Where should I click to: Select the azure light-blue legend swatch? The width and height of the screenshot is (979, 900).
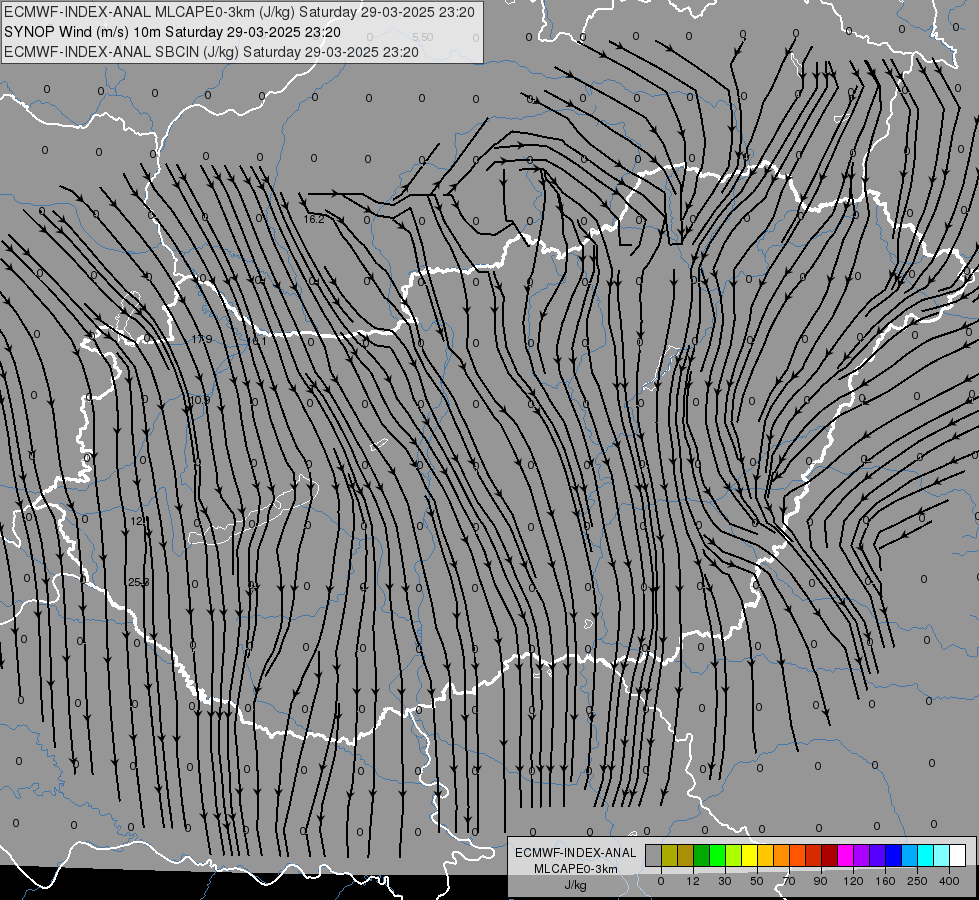coord(910,855)
